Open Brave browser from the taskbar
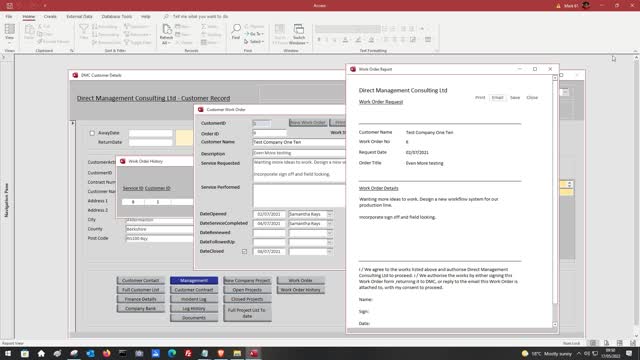Viewport: 640px width, 360px height. tap(221, 353)
